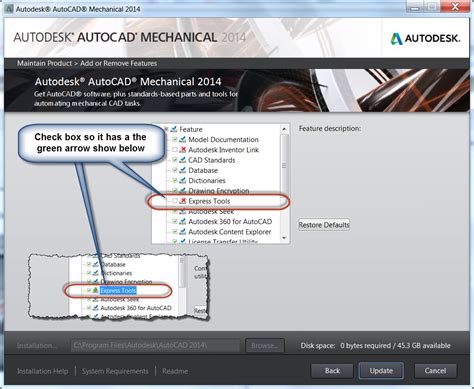
Task: Click the install icon next to Autodesk Content Explorer
Action: [x=183, y=232]
